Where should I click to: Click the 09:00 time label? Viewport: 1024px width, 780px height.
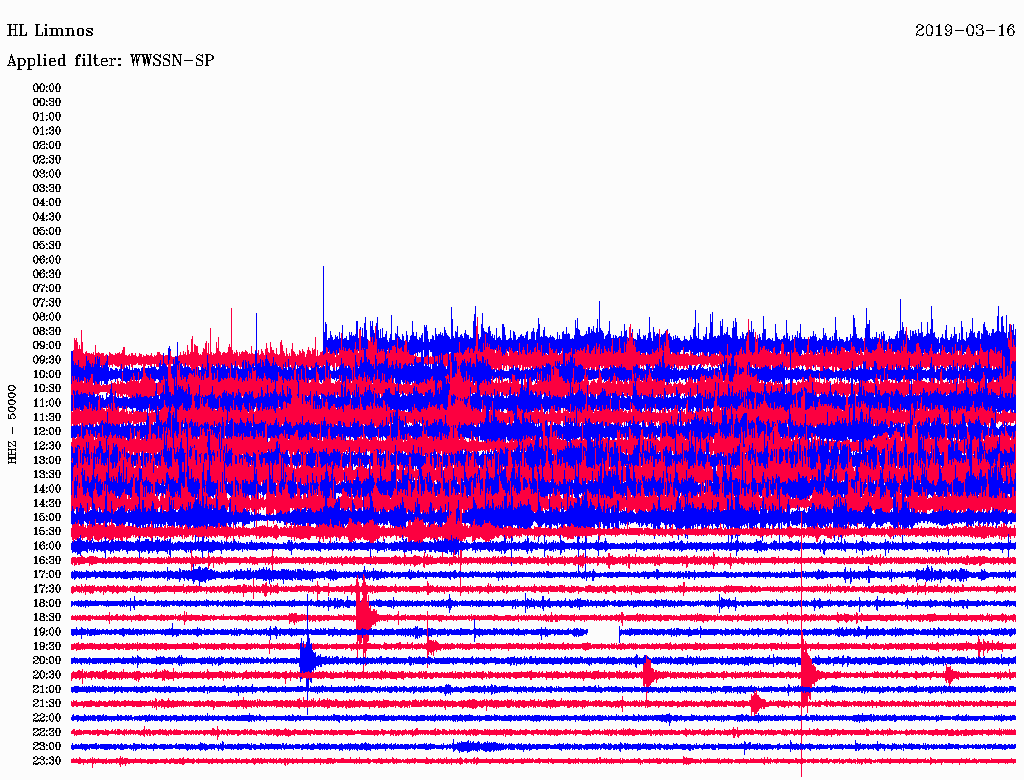tap(47, 346)
